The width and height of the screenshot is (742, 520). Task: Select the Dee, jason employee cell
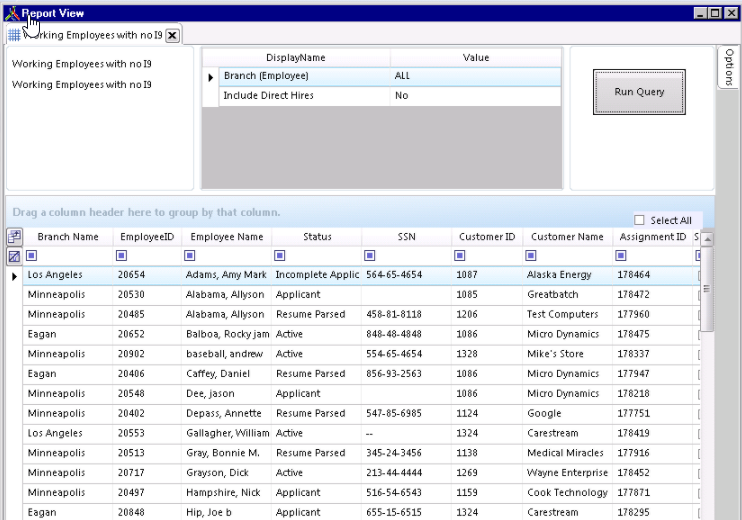(x=226, y=394)
